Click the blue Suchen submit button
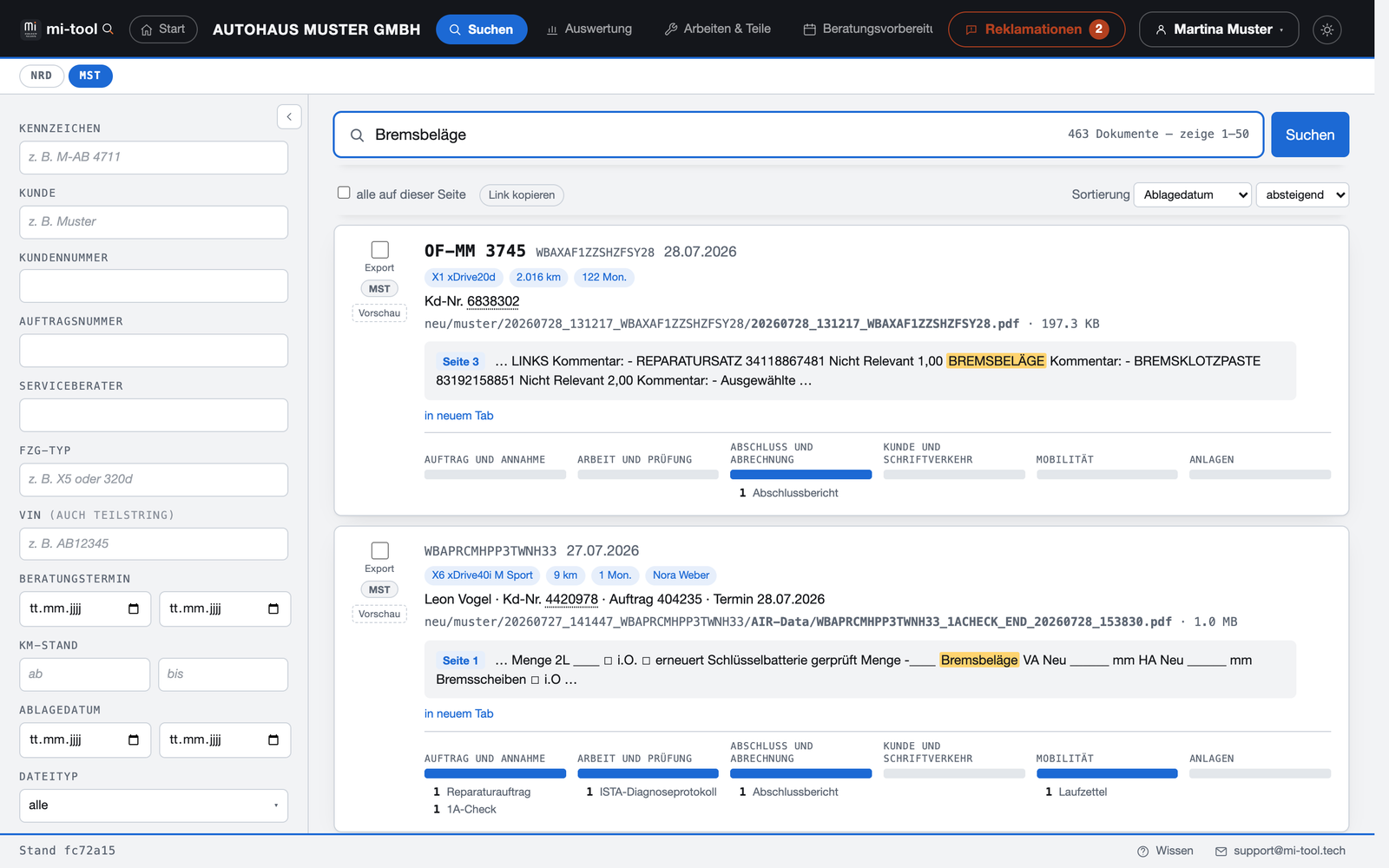The width and height of the screenshot is (1389, 868). [1310, 135]
